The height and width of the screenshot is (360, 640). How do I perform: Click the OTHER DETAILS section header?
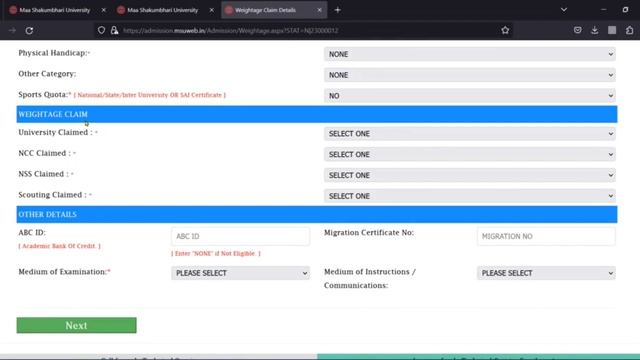[317, 215]
